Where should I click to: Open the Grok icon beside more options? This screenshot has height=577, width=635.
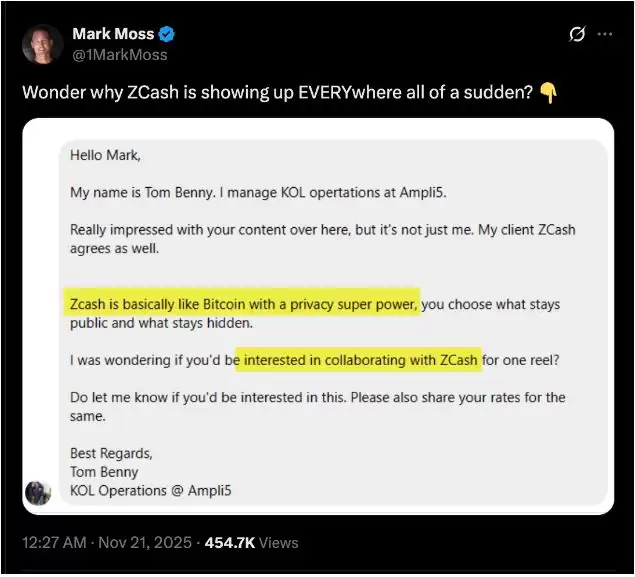click(x=576, y=34)
